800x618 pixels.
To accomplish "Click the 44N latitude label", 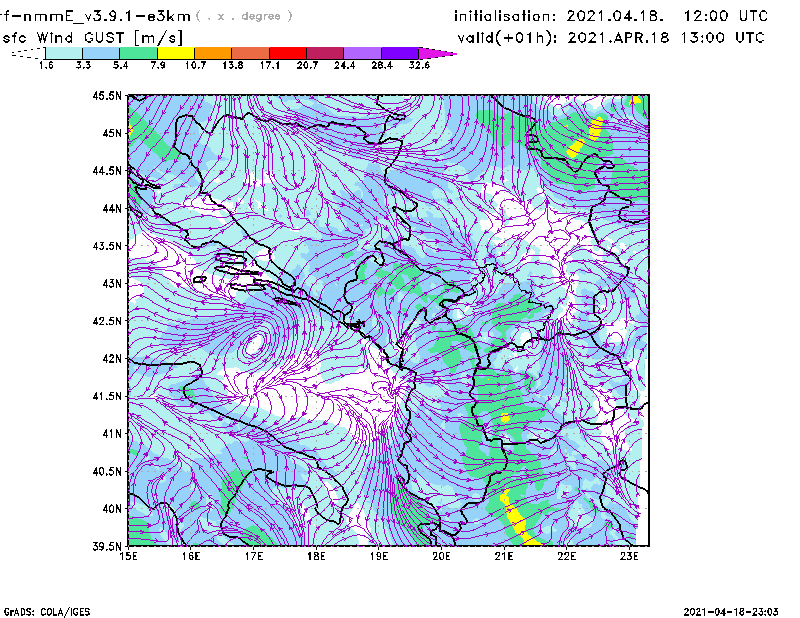I will click(x=112, y=208).
